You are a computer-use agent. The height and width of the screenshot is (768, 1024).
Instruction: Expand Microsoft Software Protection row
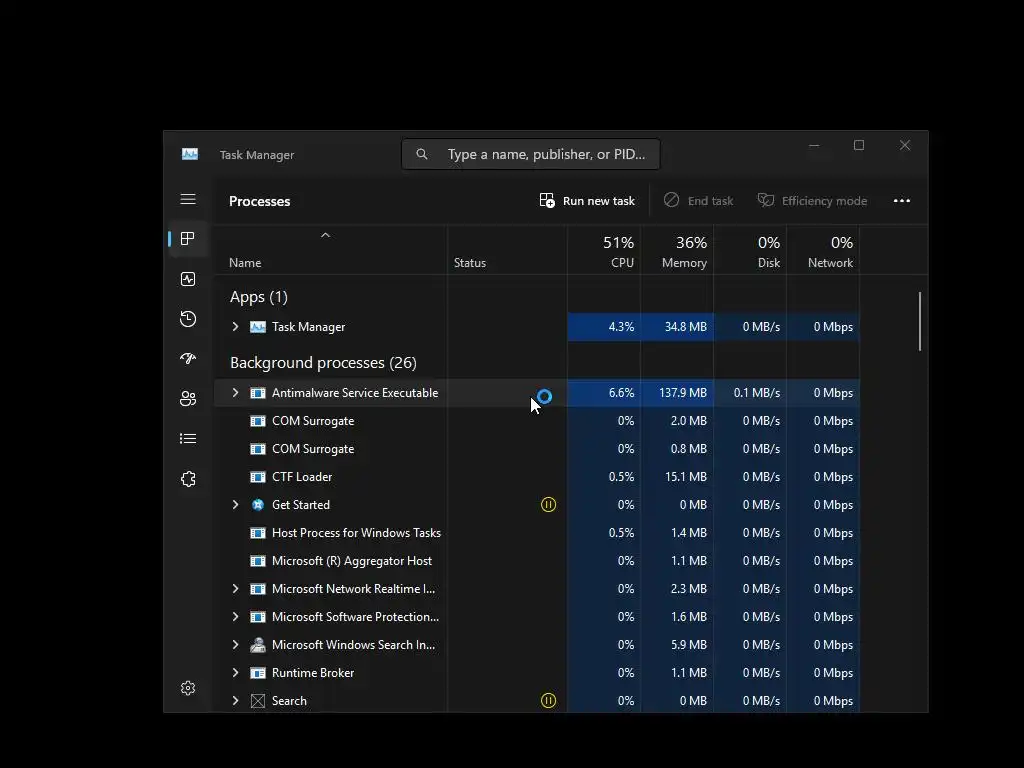click(x=236, y=616)
